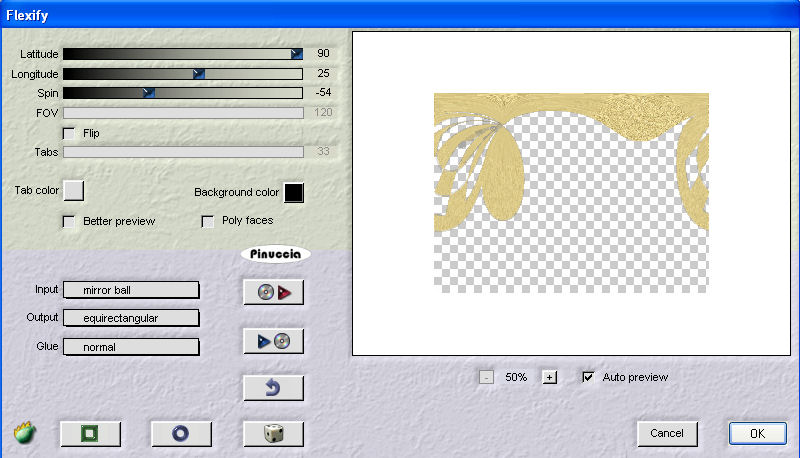Click the FOV value 120

click(323, 112)
